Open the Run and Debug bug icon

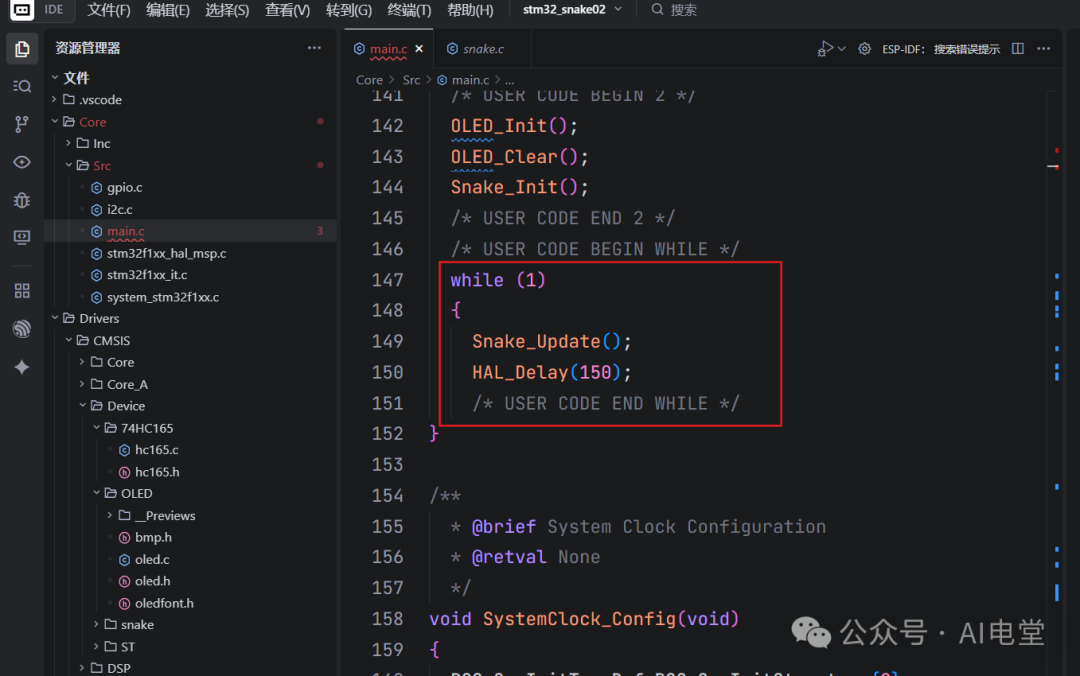(21, 200)
